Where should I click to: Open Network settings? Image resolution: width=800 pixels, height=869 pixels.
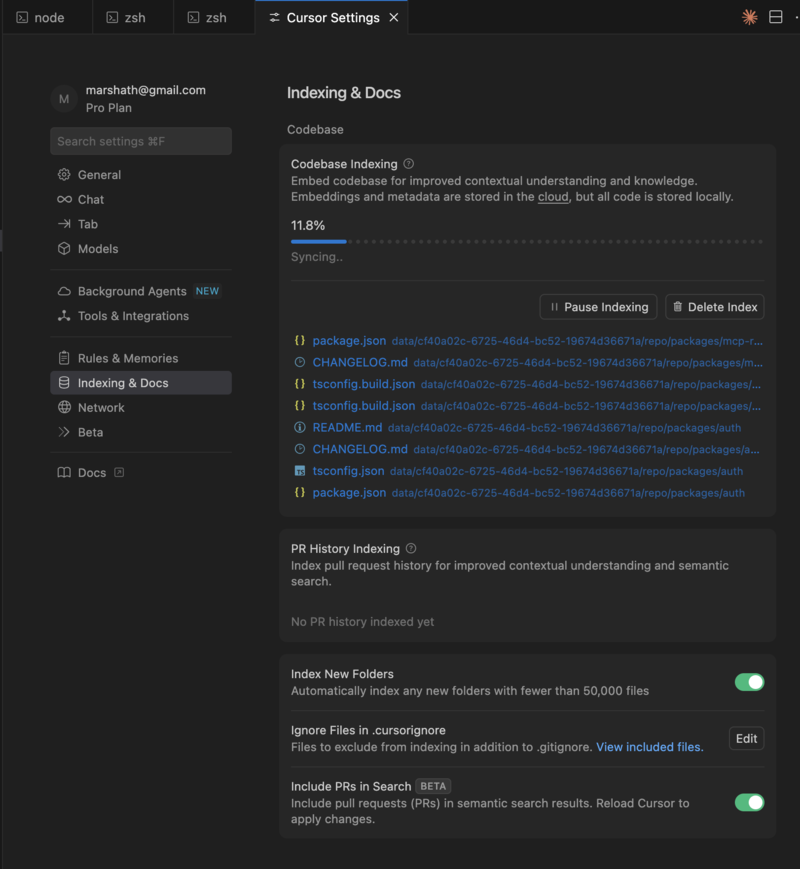(x=141, y=407)
